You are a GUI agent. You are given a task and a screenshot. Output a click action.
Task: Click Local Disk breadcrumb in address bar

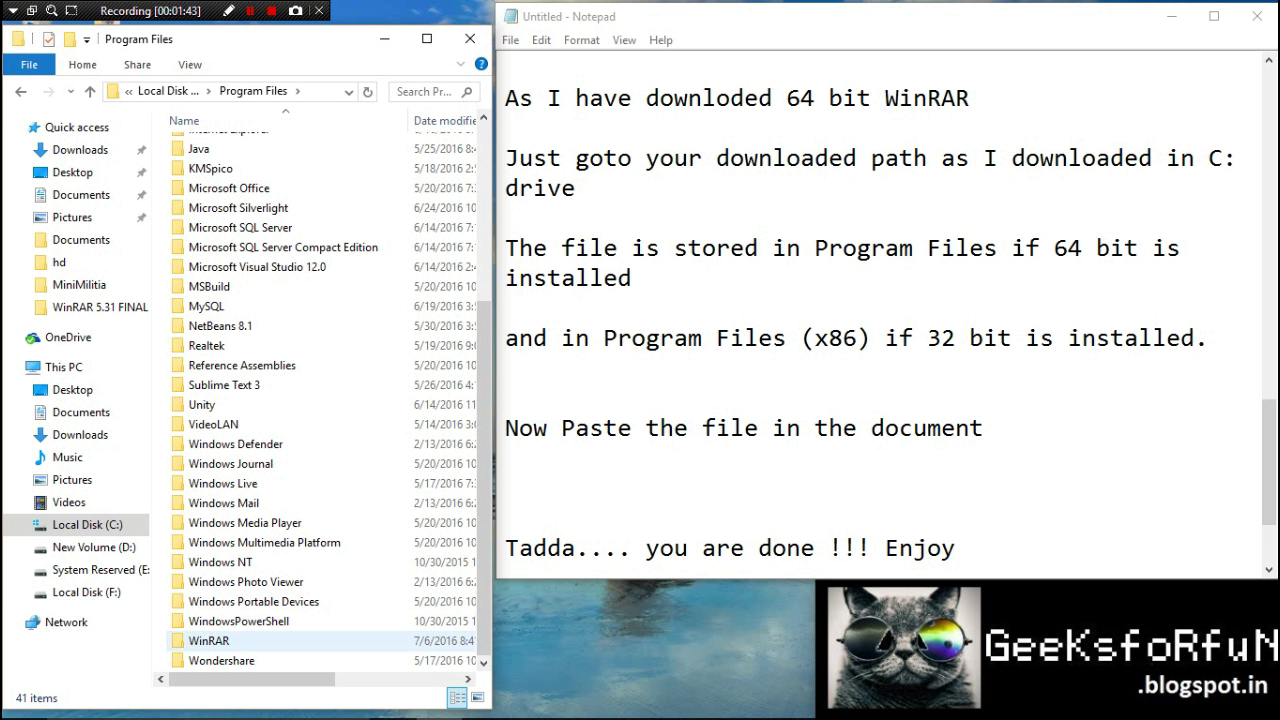point(168,91)
